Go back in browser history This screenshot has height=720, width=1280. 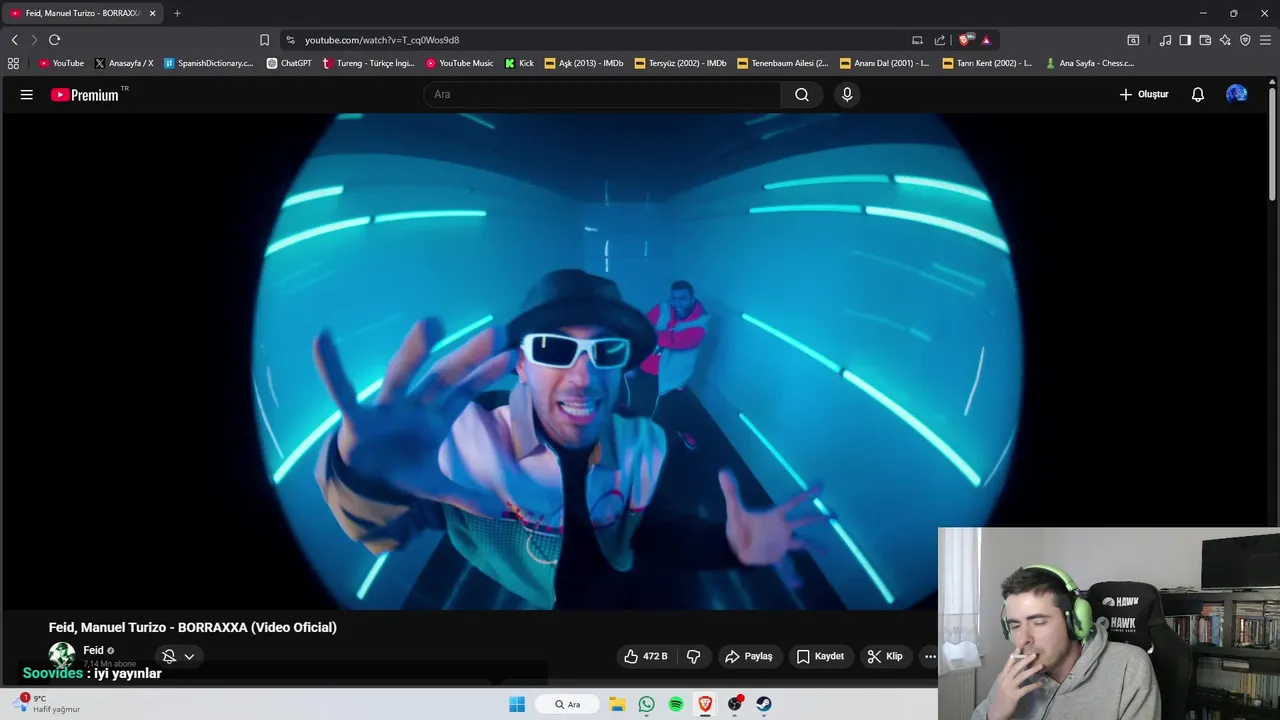14,40
